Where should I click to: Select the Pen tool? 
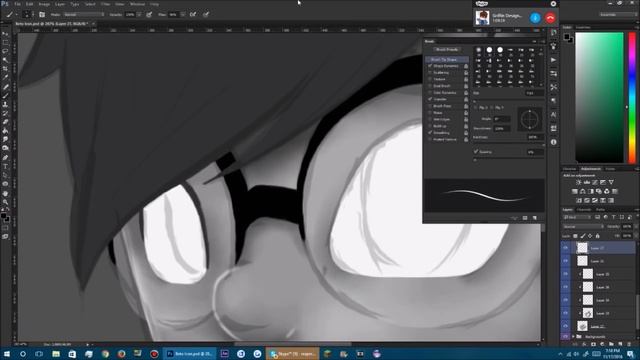coord(5,157)
